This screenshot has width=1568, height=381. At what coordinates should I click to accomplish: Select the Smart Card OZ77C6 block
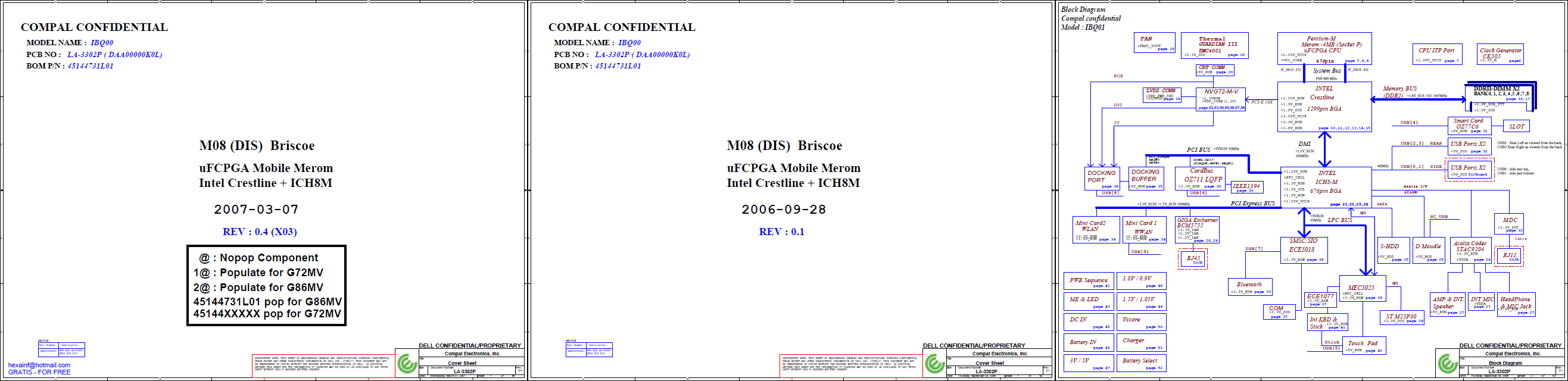pos(1469,126)
